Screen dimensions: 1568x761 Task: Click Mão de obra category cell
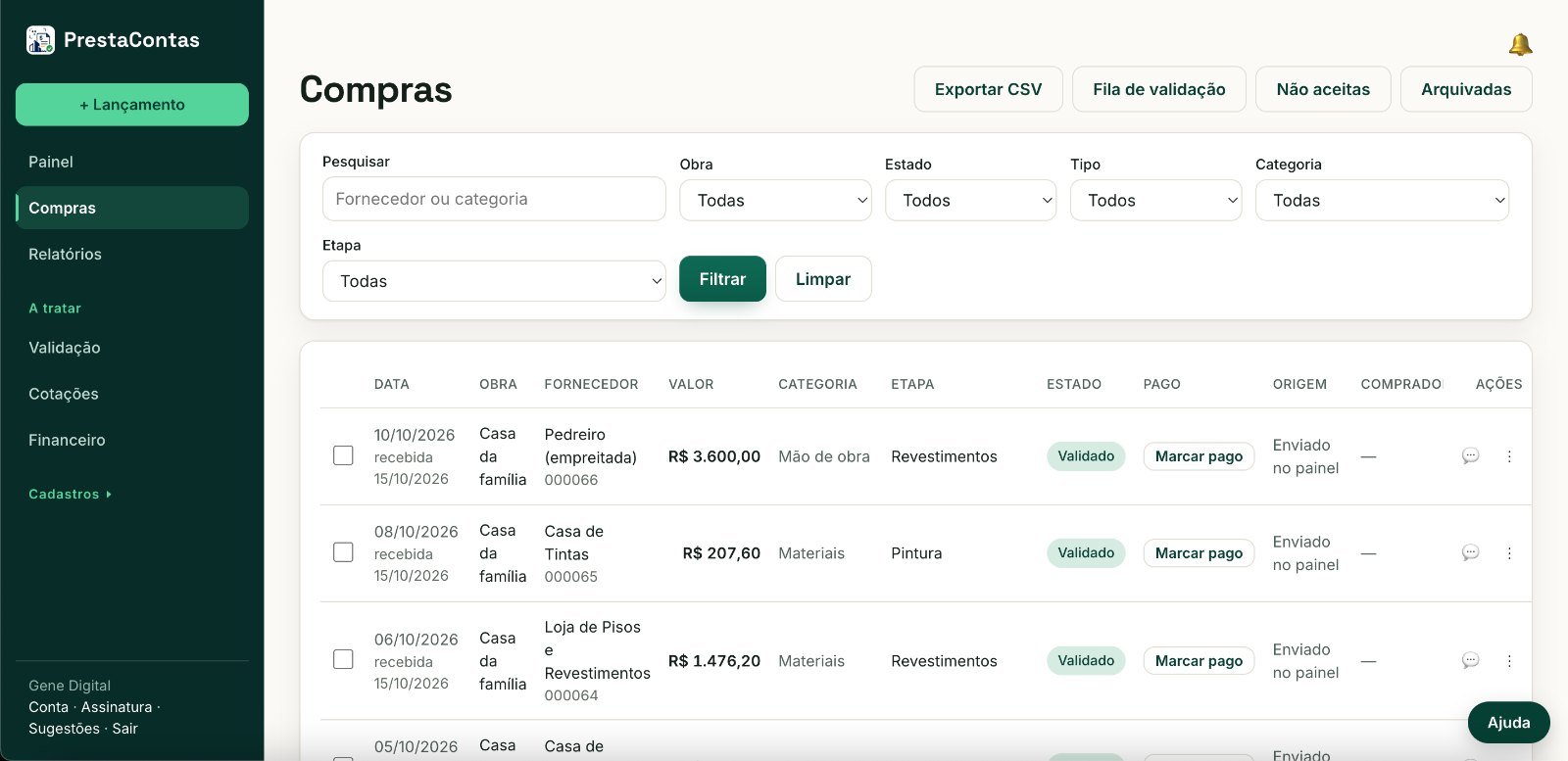click(x=824, y=456)
